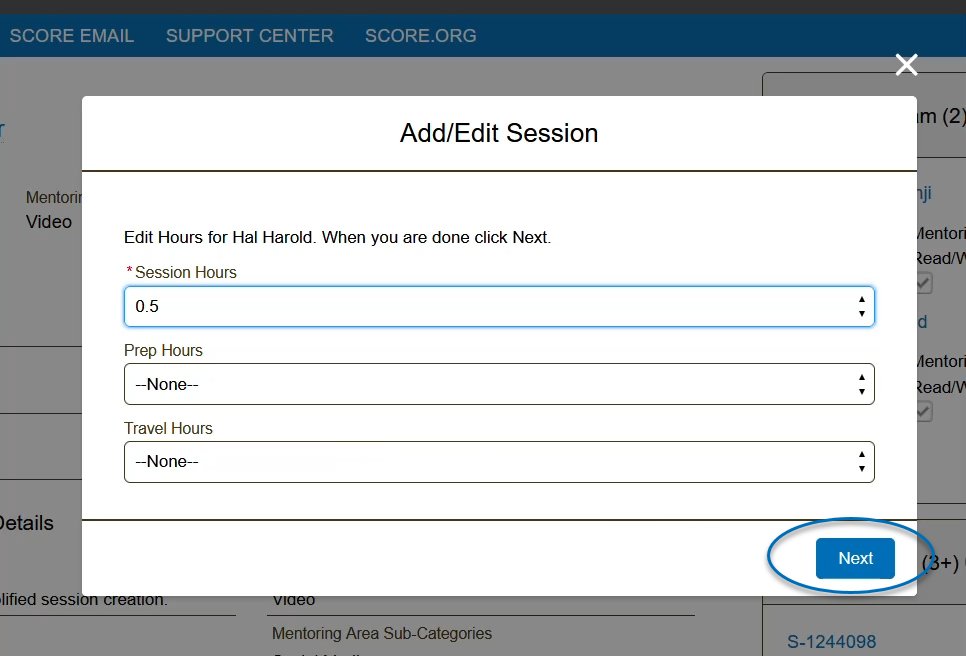This screenshot has height=656, width=966.
Task: Open SCORE EMAIL in the top menu
Action: coord(71,36)
